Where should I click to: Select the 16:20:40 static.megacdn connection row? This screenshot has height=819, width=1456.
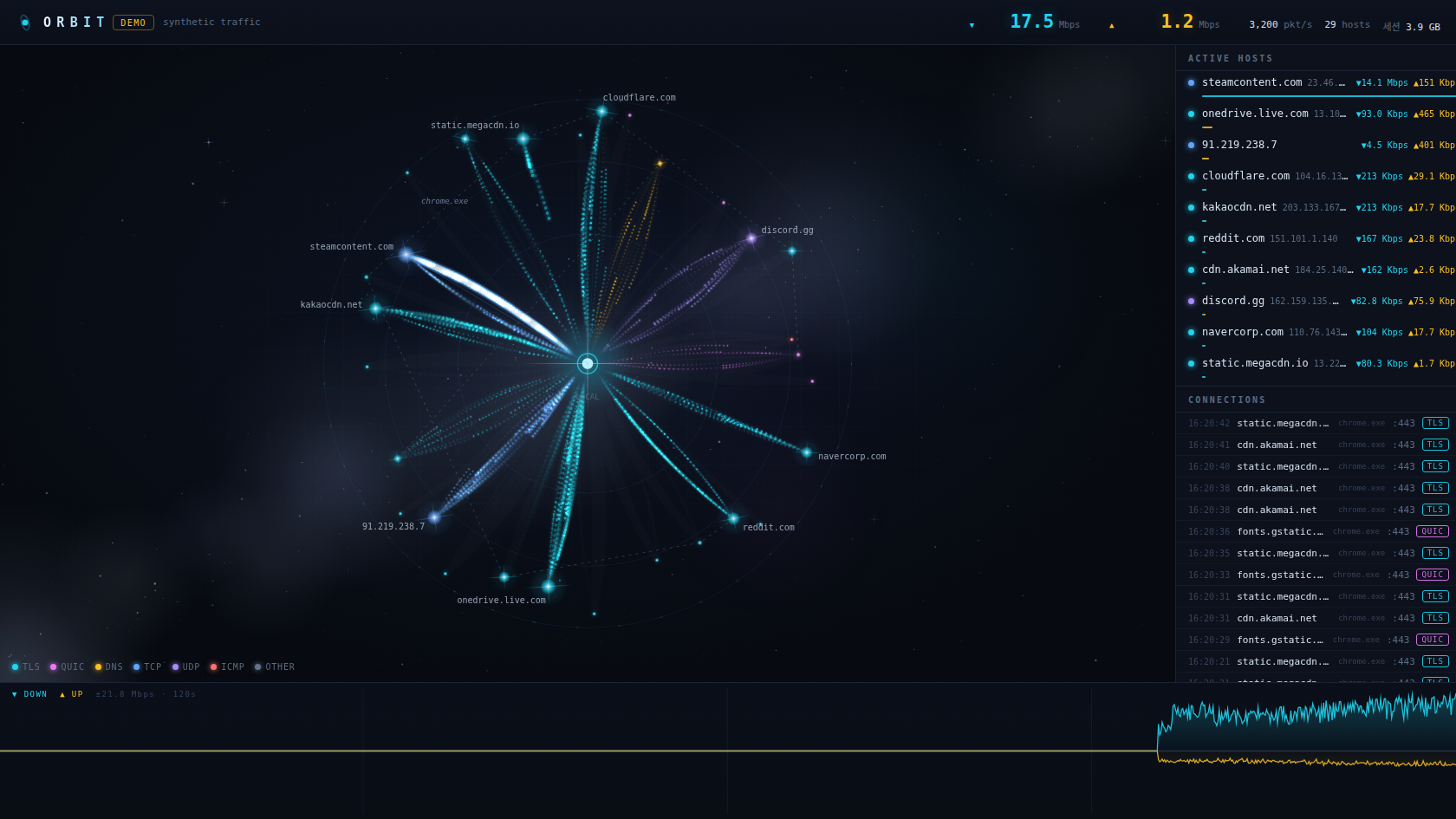coord(1316,466)
